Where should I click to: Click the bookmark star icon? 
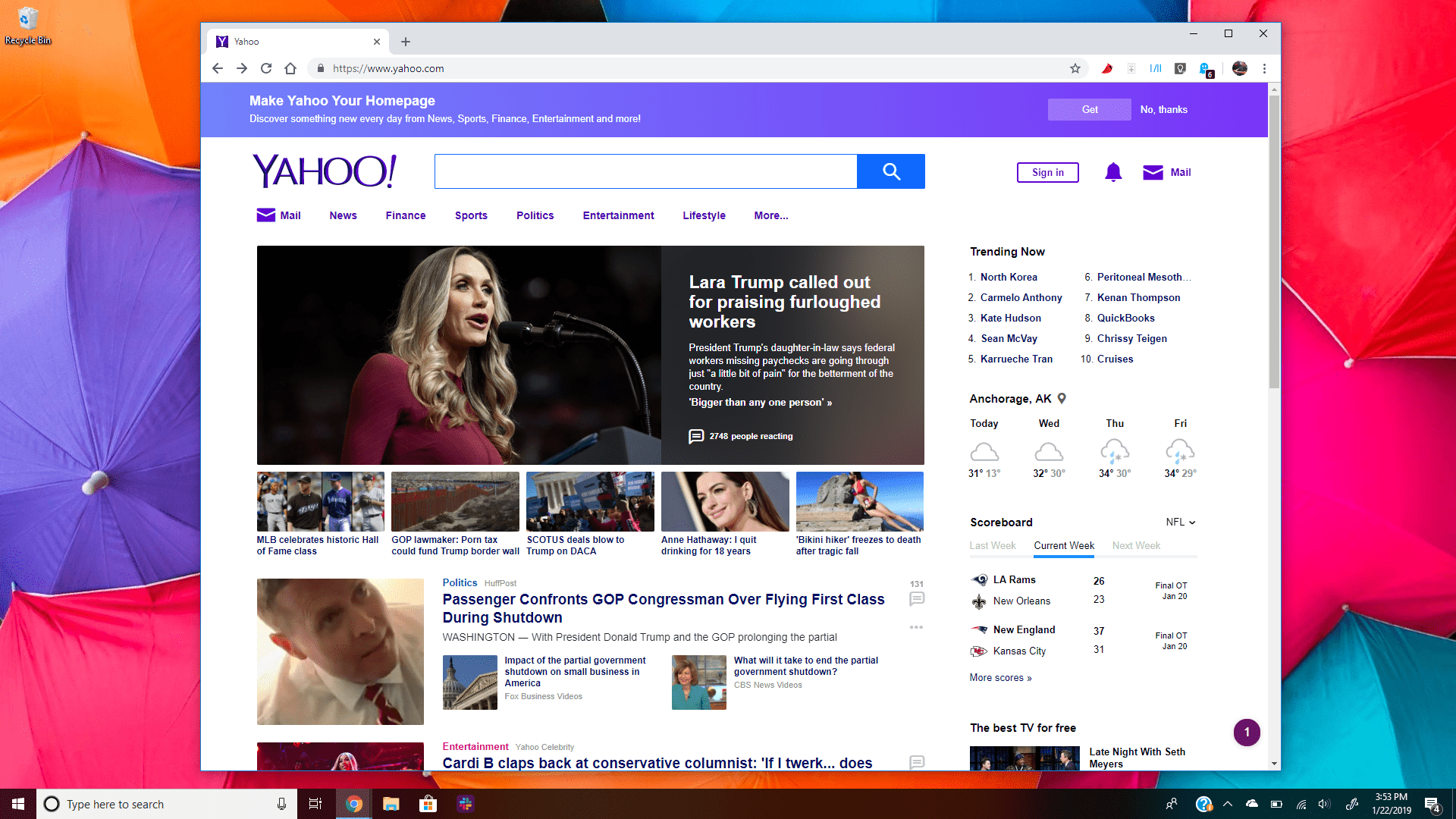tap(1075, 68)
